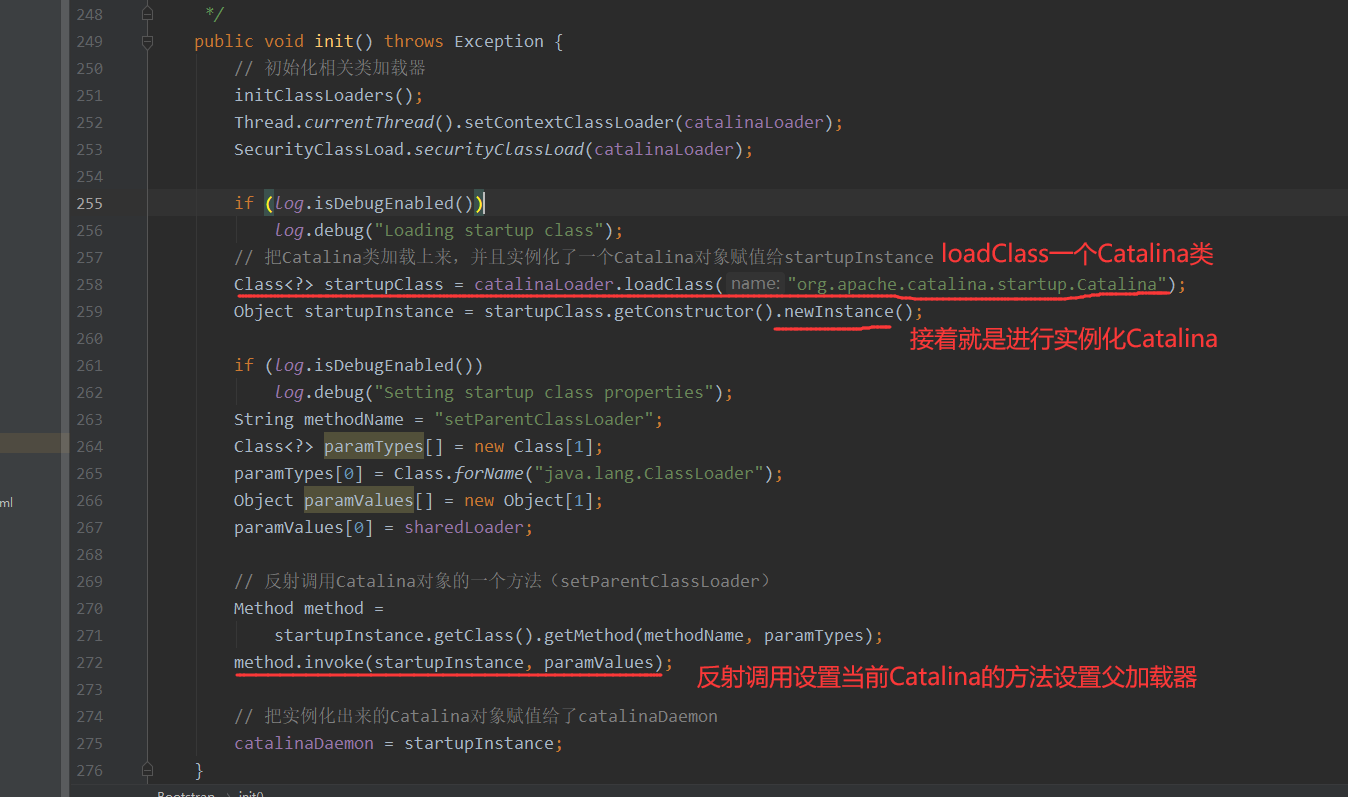Viewport: 1348px width, 797px height.
Task: Click the "setParentClassLoader" string literal
Action: pyautogui.click(x=544, y=419)
